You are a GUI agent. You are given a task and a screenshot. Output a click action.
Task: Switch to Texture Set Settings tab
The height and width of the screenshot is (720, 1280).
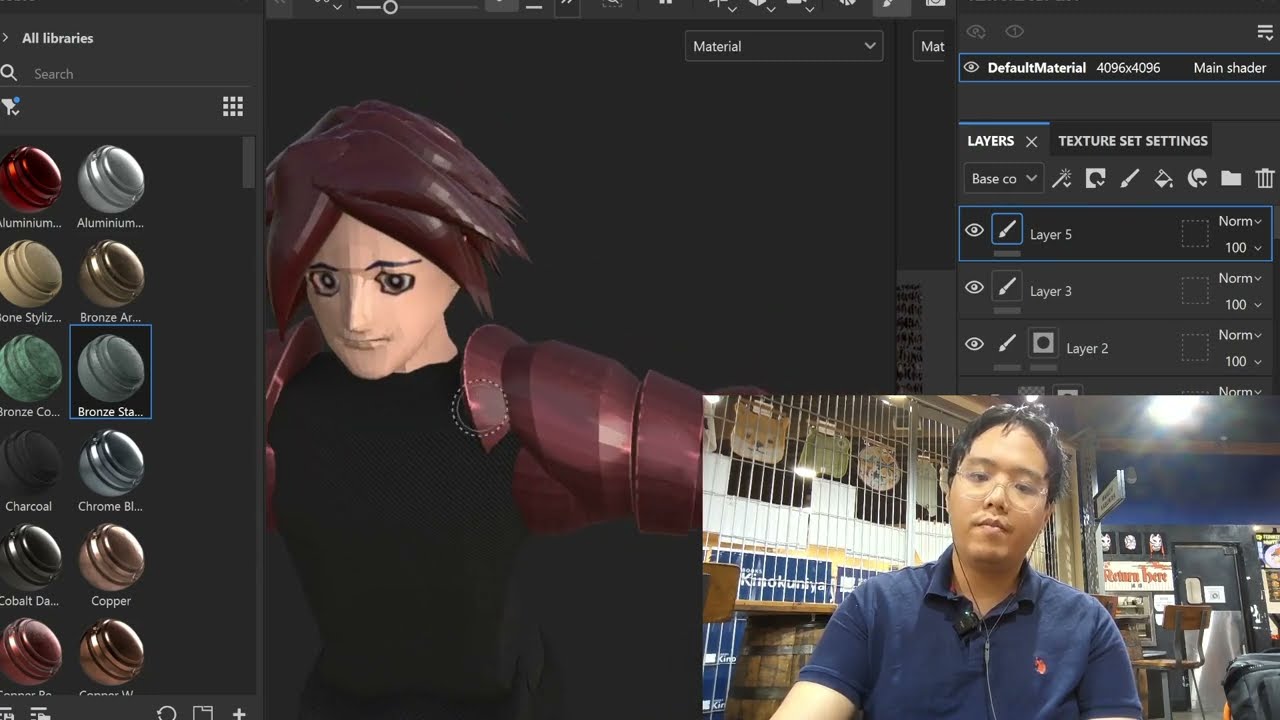click(x=1133, y=141)
